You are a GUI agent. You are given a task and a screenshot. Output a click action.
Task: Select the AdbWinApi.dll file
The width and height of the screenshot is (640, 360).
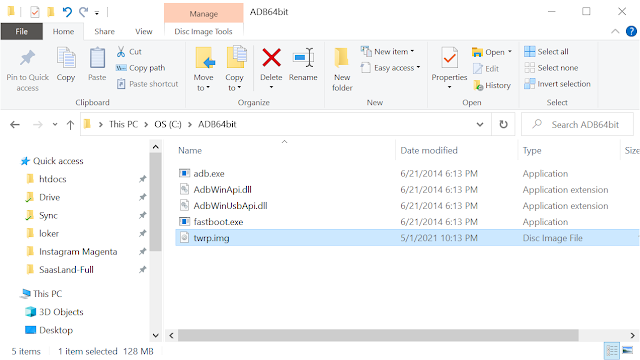point(222,189)
